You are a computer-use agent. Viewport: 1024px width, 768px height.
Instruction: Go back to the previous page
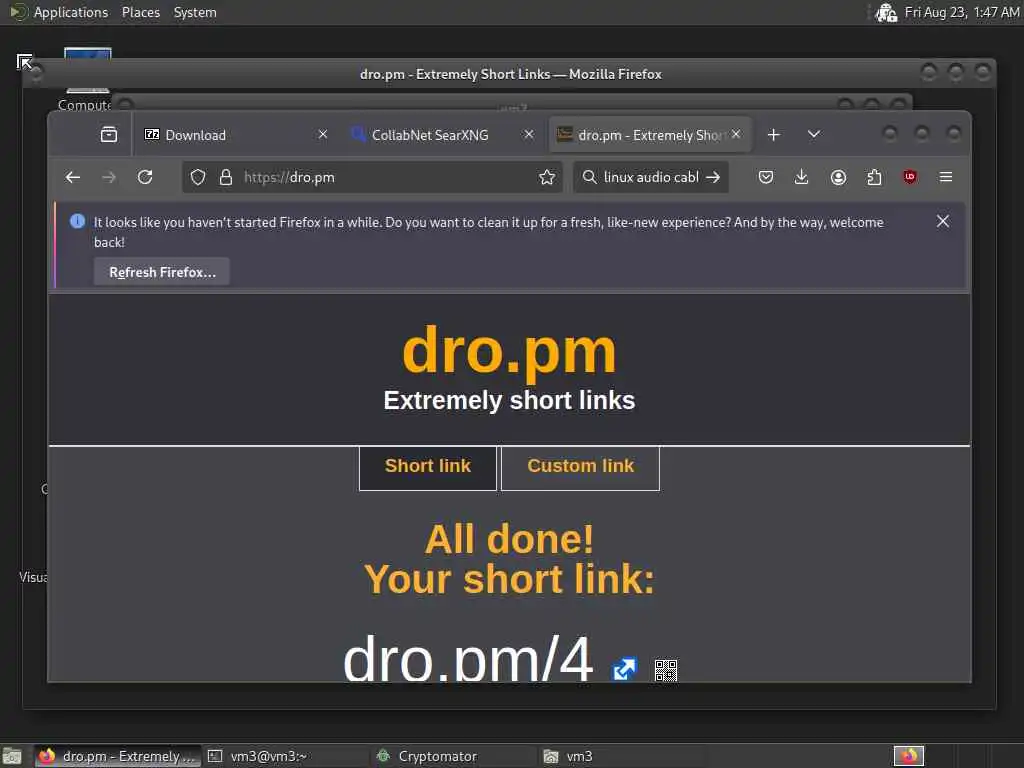[x=72, y=177]
